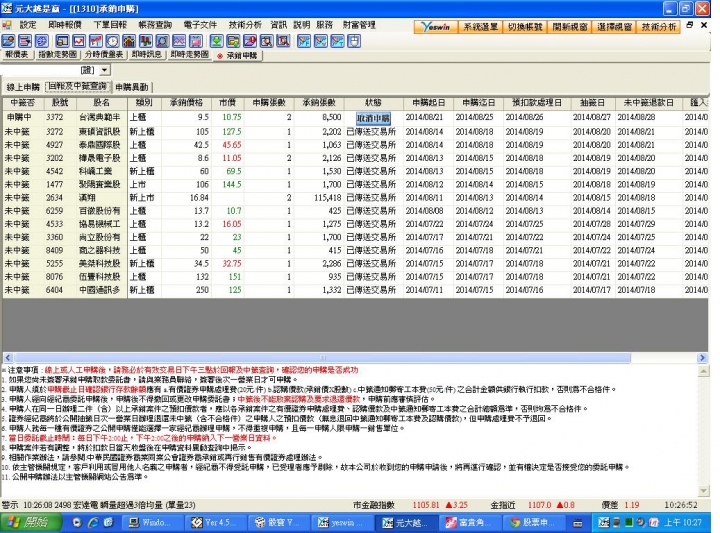The image size is (720, 533).
Task: Click the list-with-arrow toolbar icon
Action: pyautogui.click(x=25, y=41)
